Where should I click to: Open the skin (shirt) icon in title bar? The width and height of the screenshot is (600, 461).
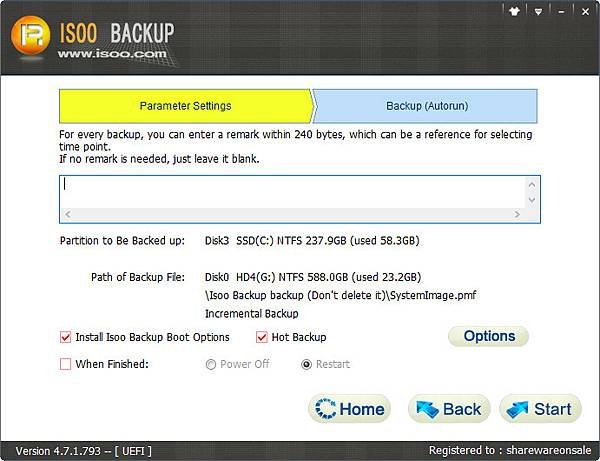point(514,11)
